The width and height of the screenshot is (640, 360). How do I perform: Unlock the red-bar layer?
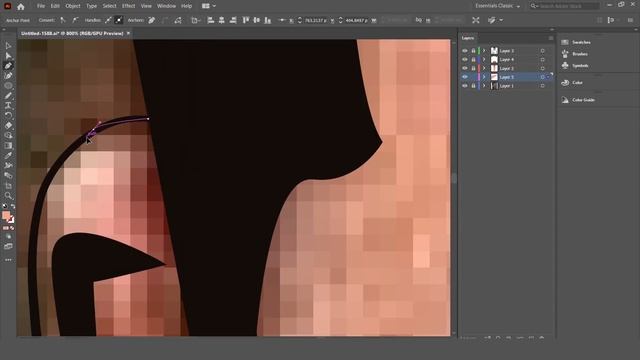pos(473,68)
